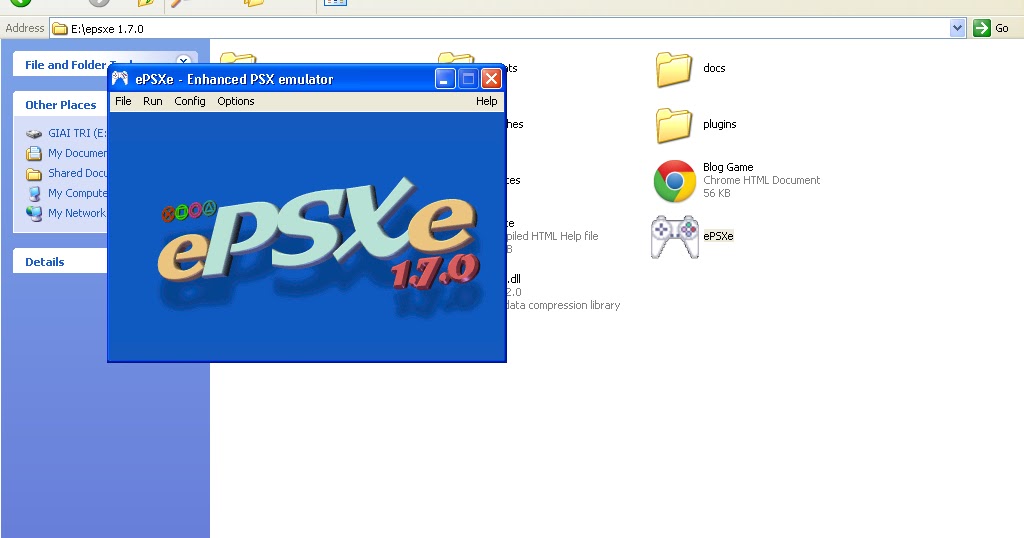1024x538 pixels.
Task: Open the Options menu in ePSXe
Action: click(x=236, y=101)
